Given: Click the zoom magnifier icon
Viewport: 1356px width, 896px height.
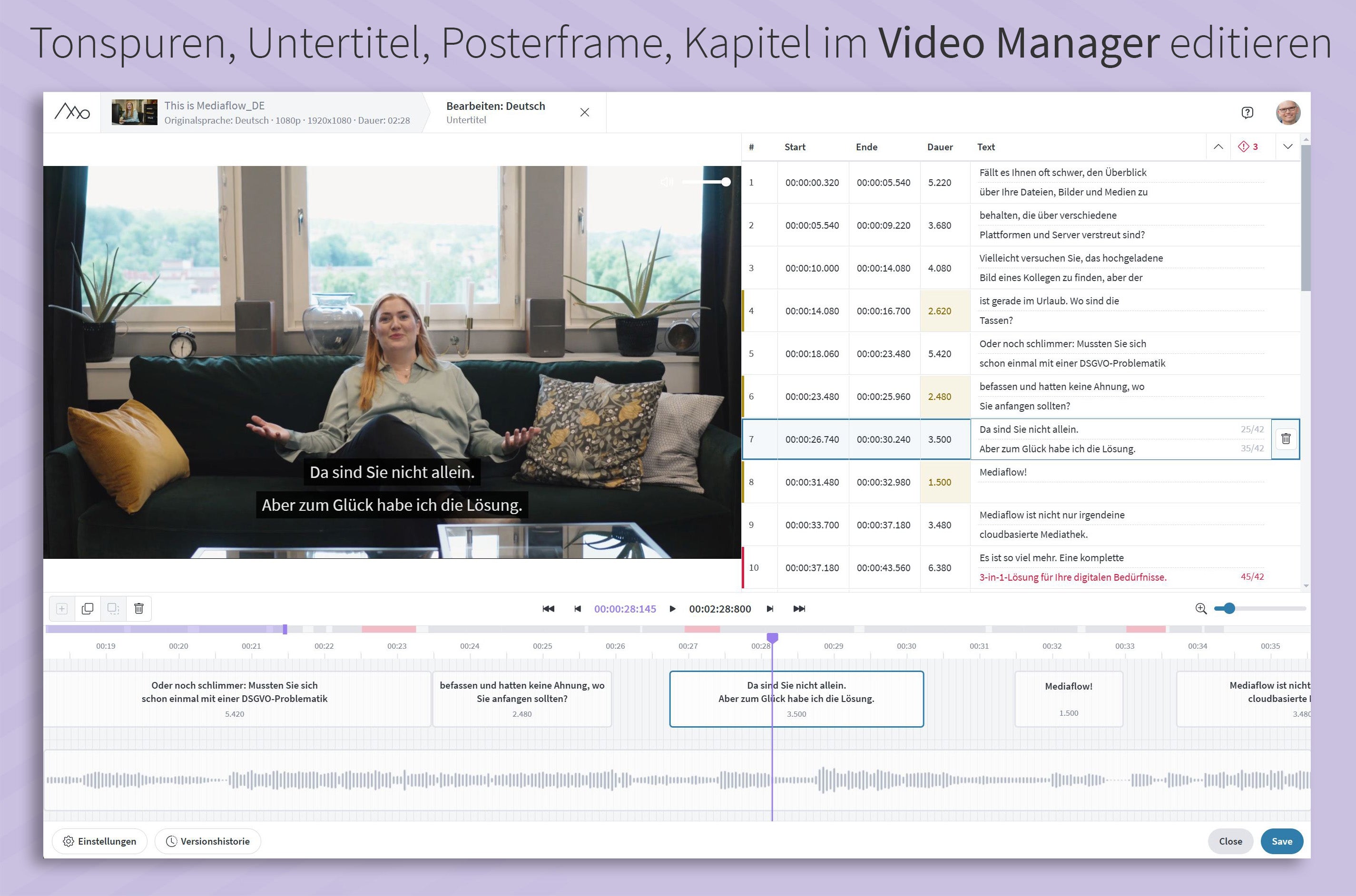Looking at the screenshot, I should [1201, 609].
